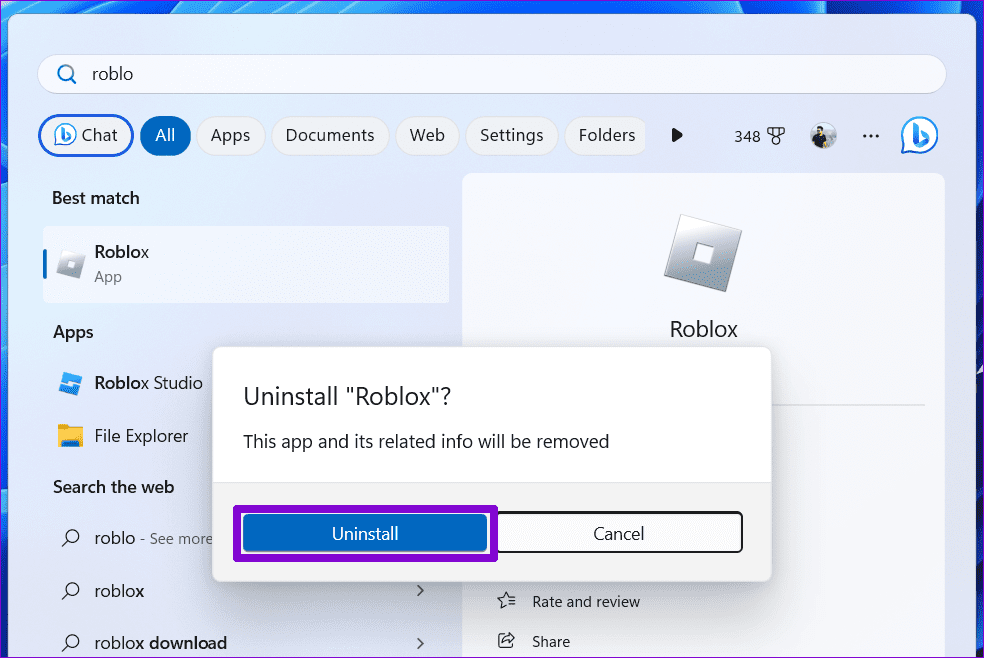Click inside the search input field
Viewport: 984px width, 658px height.
(400, 73)
